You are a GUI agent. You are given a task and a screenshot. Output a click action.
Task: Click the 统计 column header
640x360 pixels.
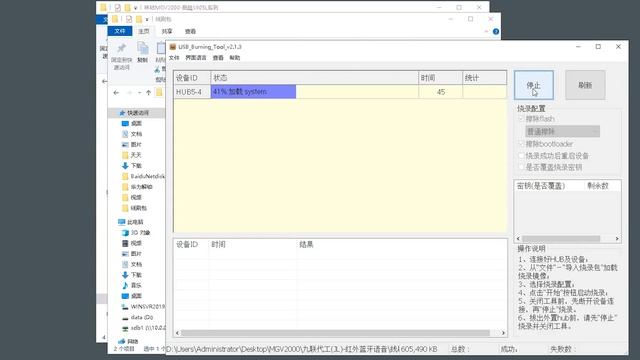pyautogui.click(x=484, y=78)
